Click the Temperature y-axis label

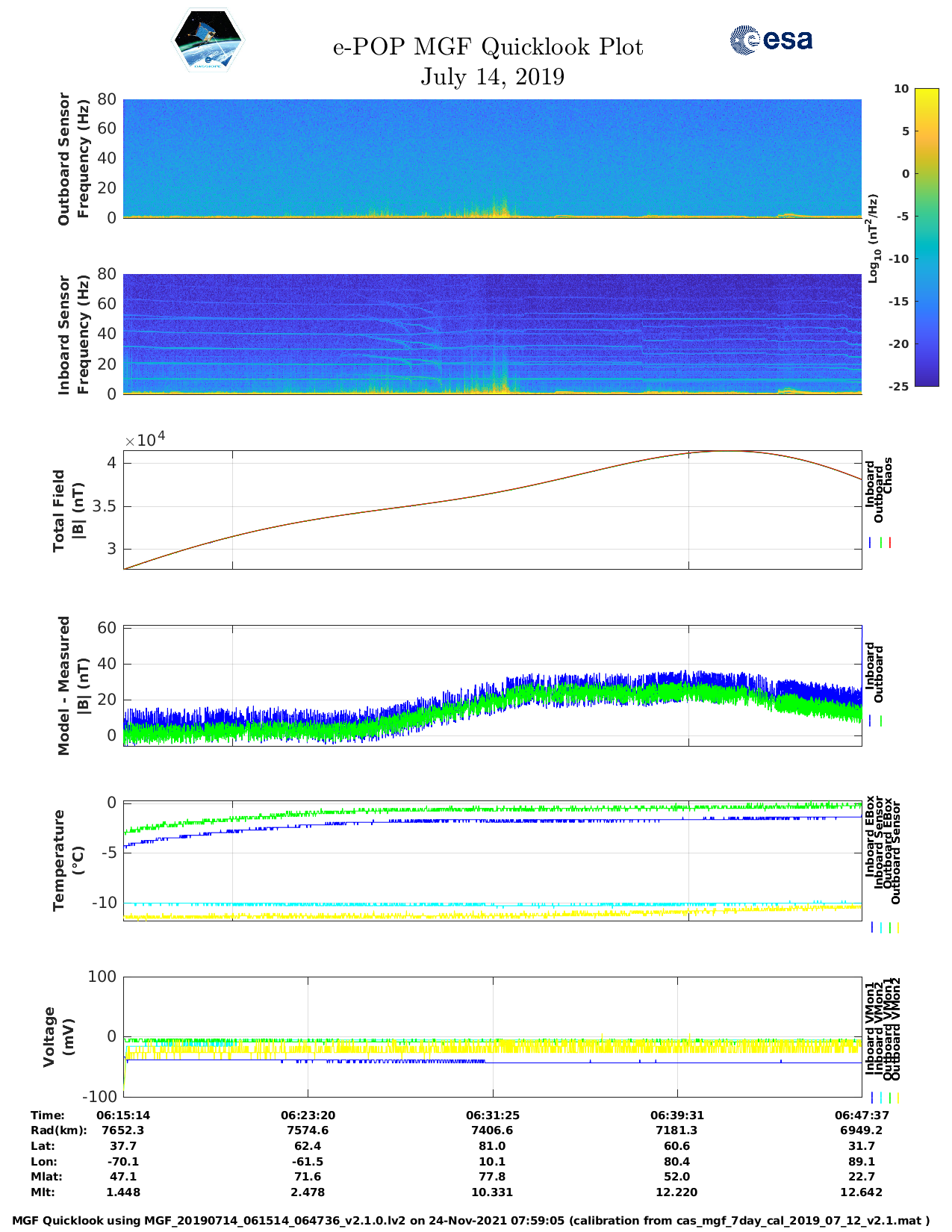coord(67,860)
